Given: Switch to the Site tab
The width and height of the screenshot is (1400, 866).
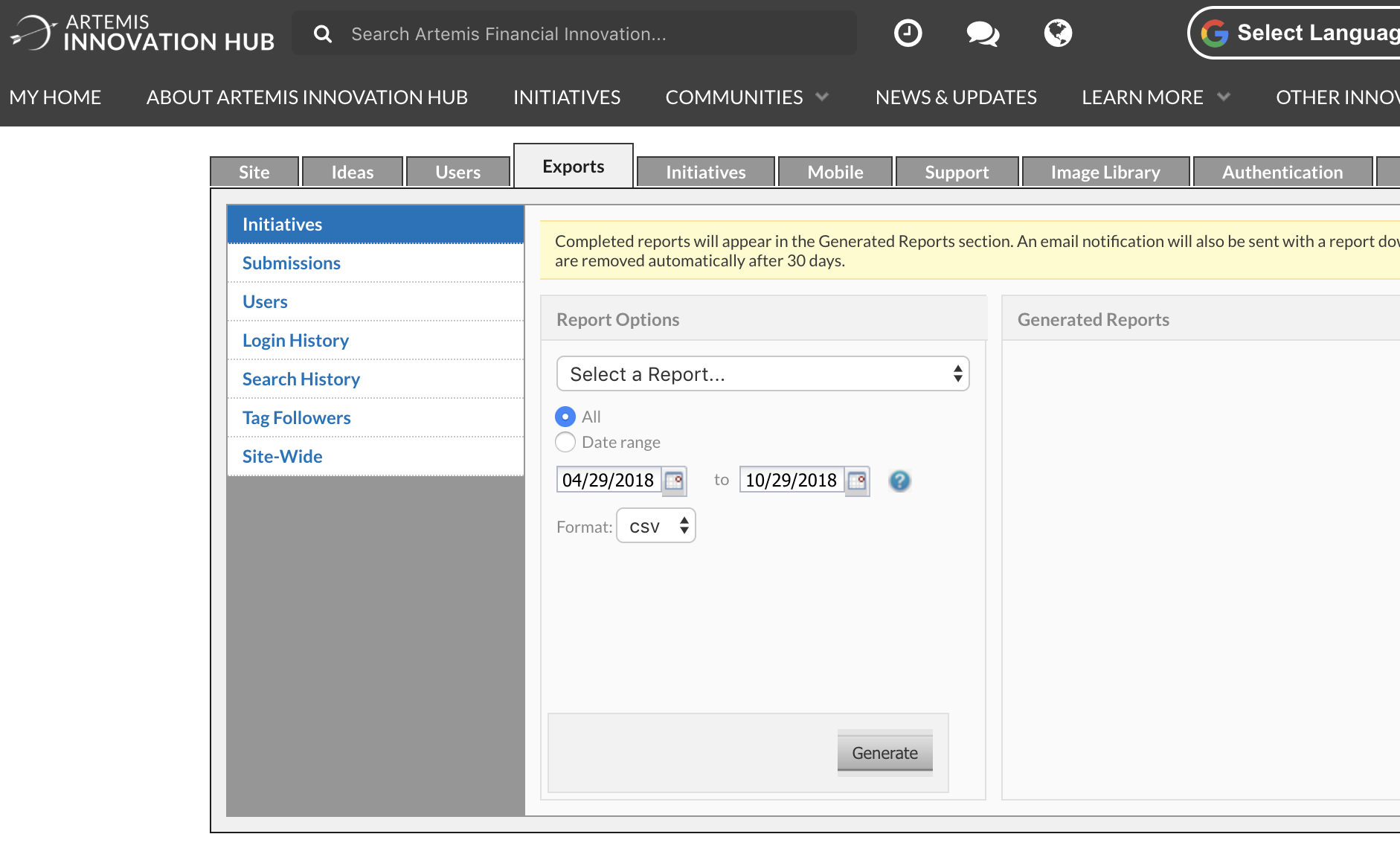Looking at the screenshot, I should point(254,172).
